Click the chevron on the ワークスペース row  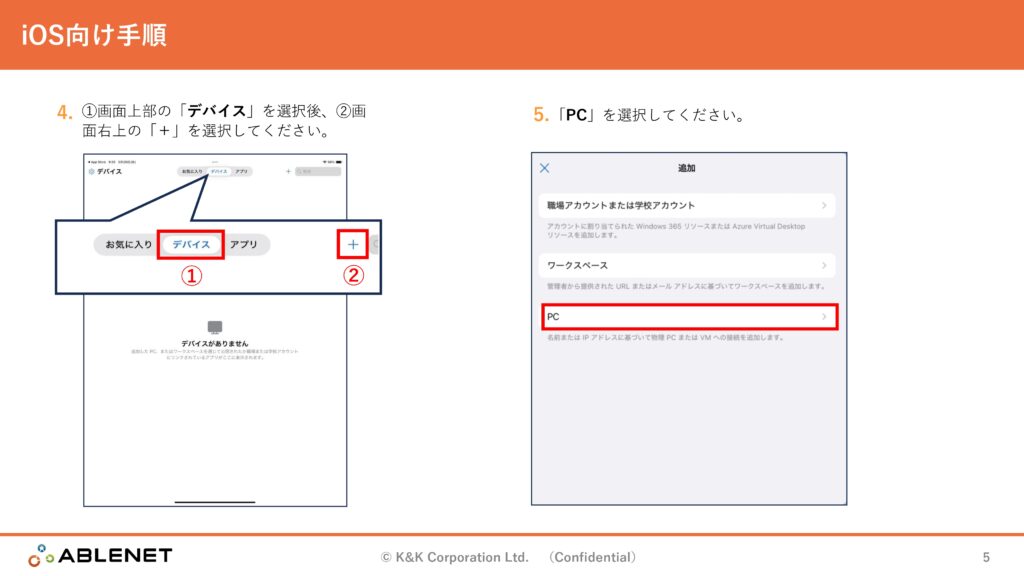[x=824, y=266]
